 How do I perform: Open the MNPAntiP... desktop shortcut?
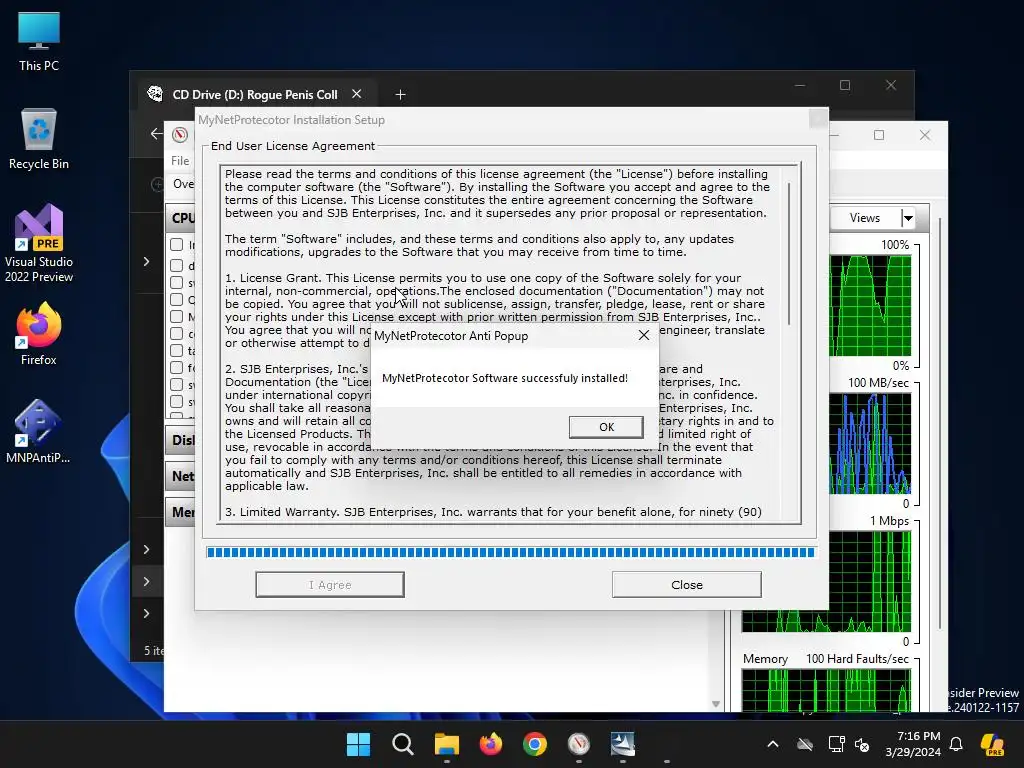point(39,431)
